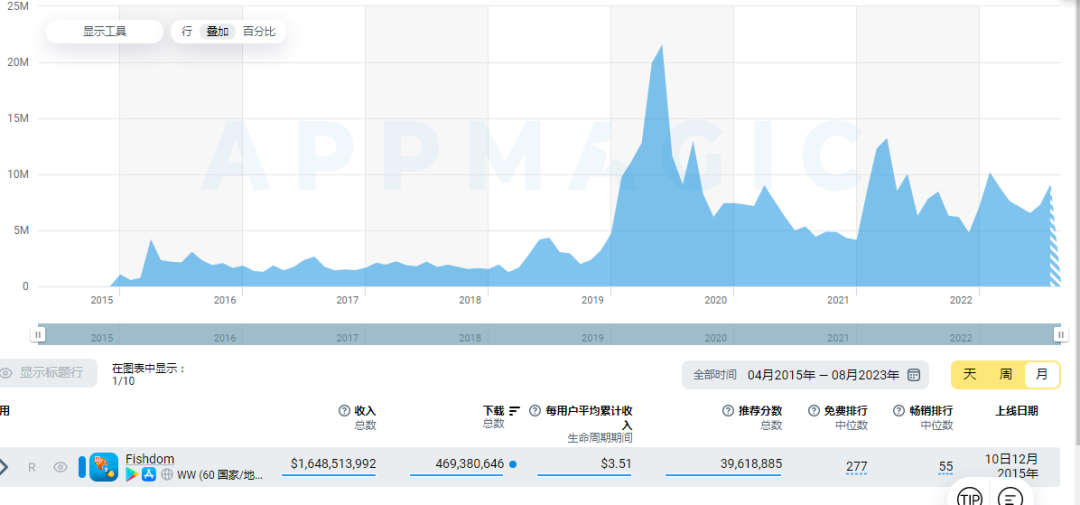The width and height of the screenshot is (1080, 505).
Task: Open the 显示工具 display tools button
Action: (105, 32)
